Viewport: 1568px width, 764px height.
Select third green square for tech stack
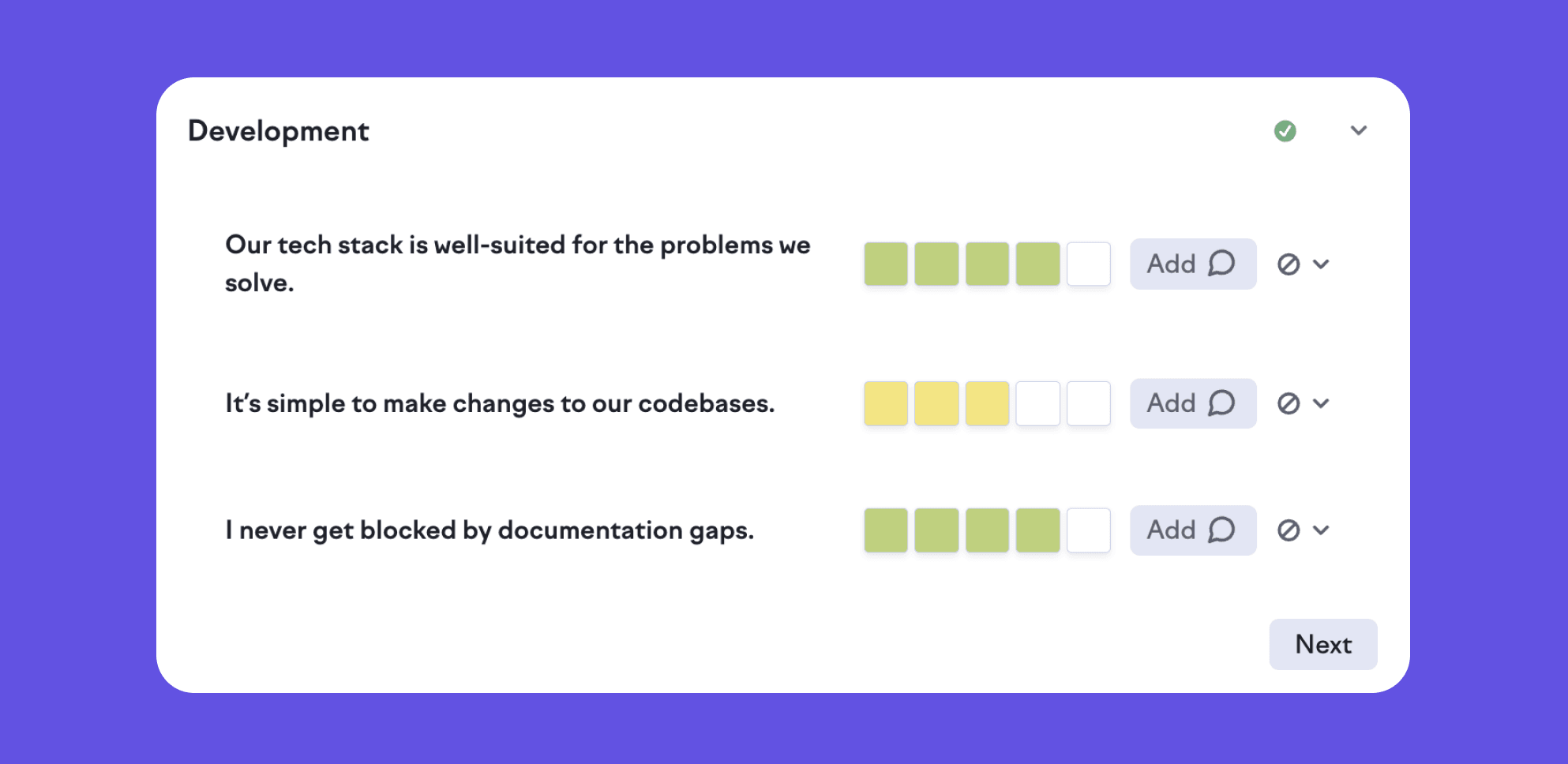(x=987, y=264)
